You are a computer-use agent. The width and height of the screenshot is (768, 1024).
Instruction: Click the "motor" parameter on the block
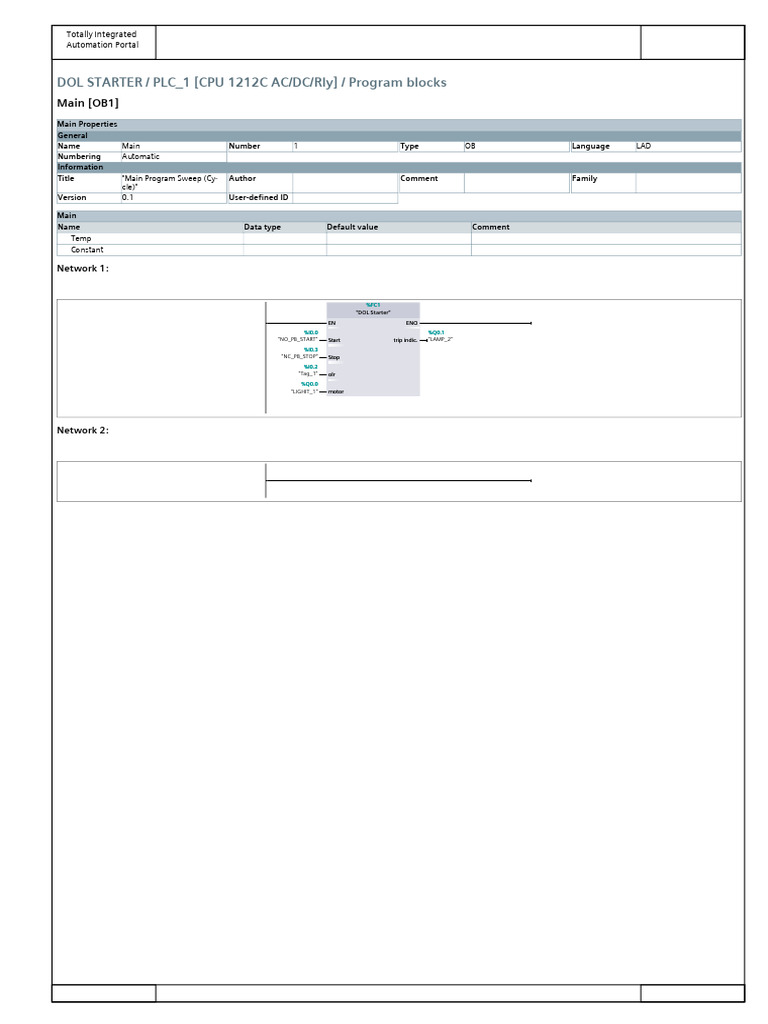(x=336, y=392)
